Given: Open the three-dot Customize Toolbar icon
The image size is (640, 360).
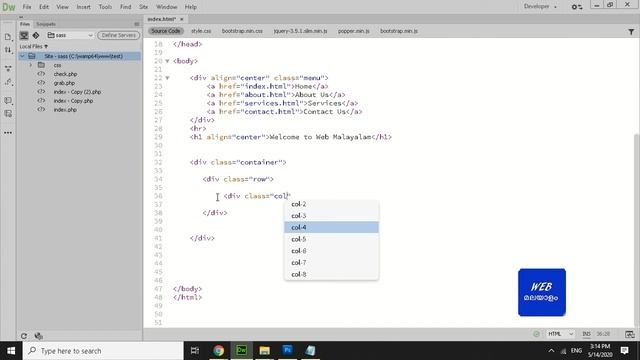Looking at the screenshot, I should (x=8, y=133).
